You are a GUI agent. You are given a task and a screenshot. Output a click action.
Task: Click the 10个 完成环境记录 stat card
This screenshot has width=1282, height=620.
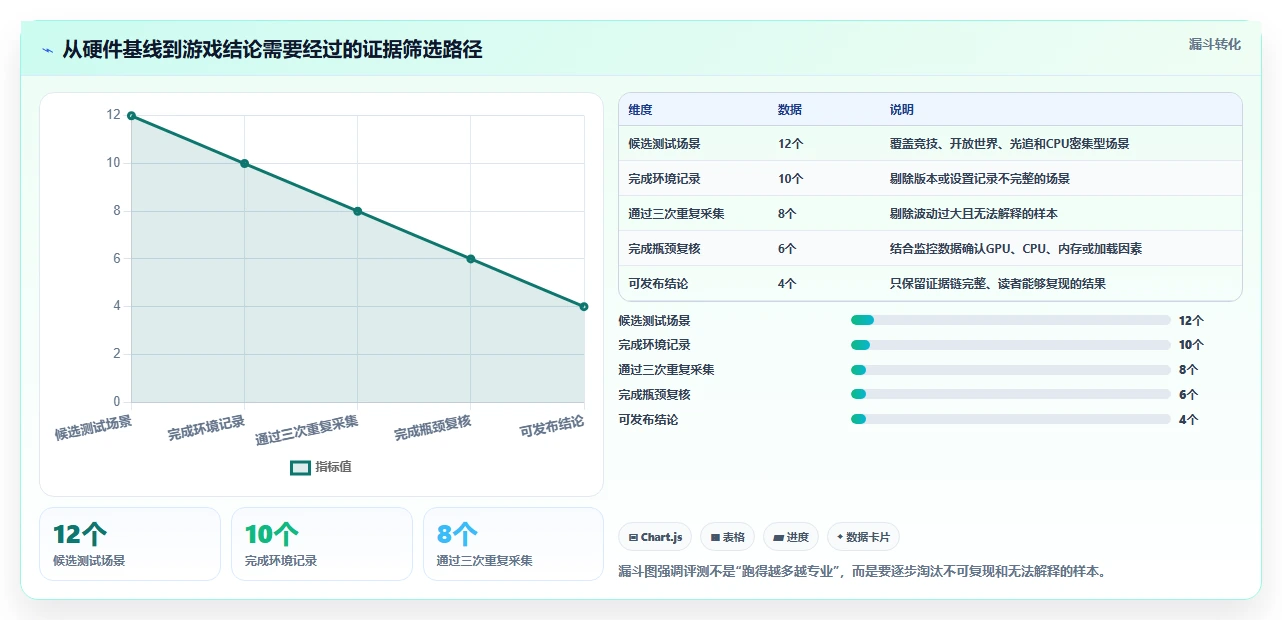322,544
